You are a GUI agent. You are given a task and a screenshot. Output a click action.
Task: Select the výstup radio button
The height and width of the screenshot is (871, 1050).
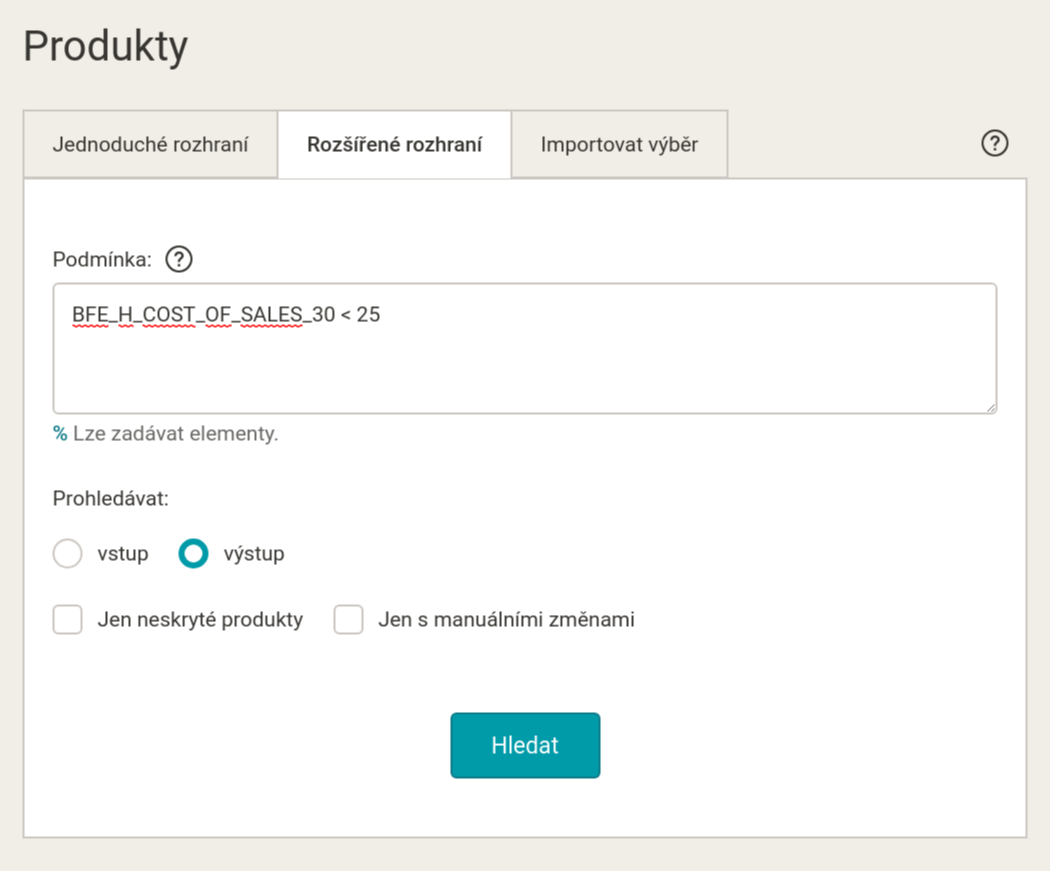point(193,554)
